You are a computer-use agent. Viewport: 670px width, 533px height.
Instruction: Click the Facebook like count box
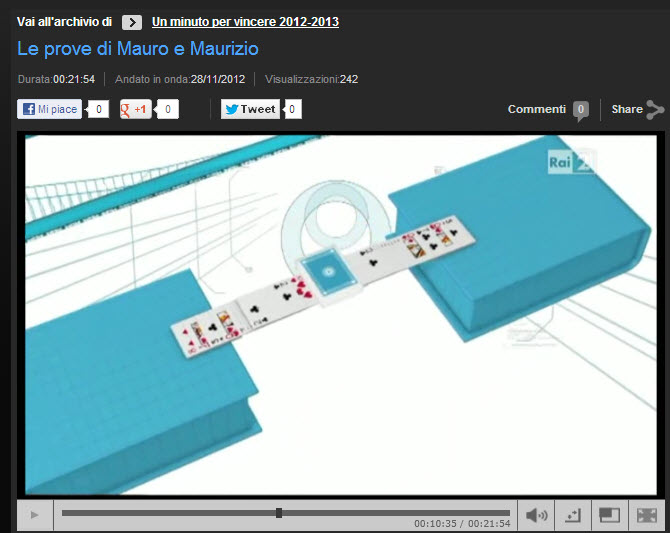(99, 110)
